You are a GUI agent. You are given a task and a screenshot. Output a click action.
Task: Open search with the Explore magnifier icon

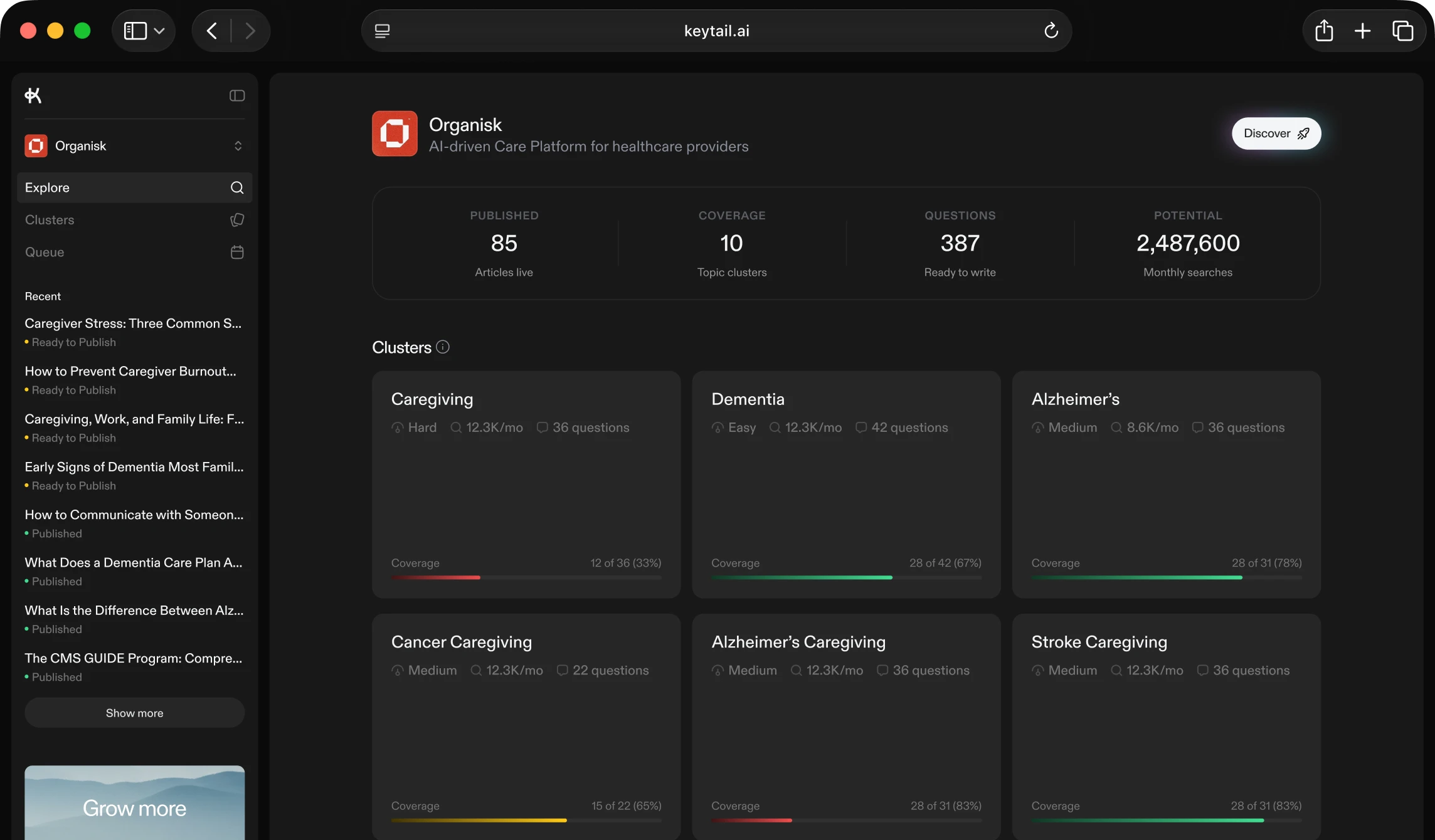(x=236, y=187)
